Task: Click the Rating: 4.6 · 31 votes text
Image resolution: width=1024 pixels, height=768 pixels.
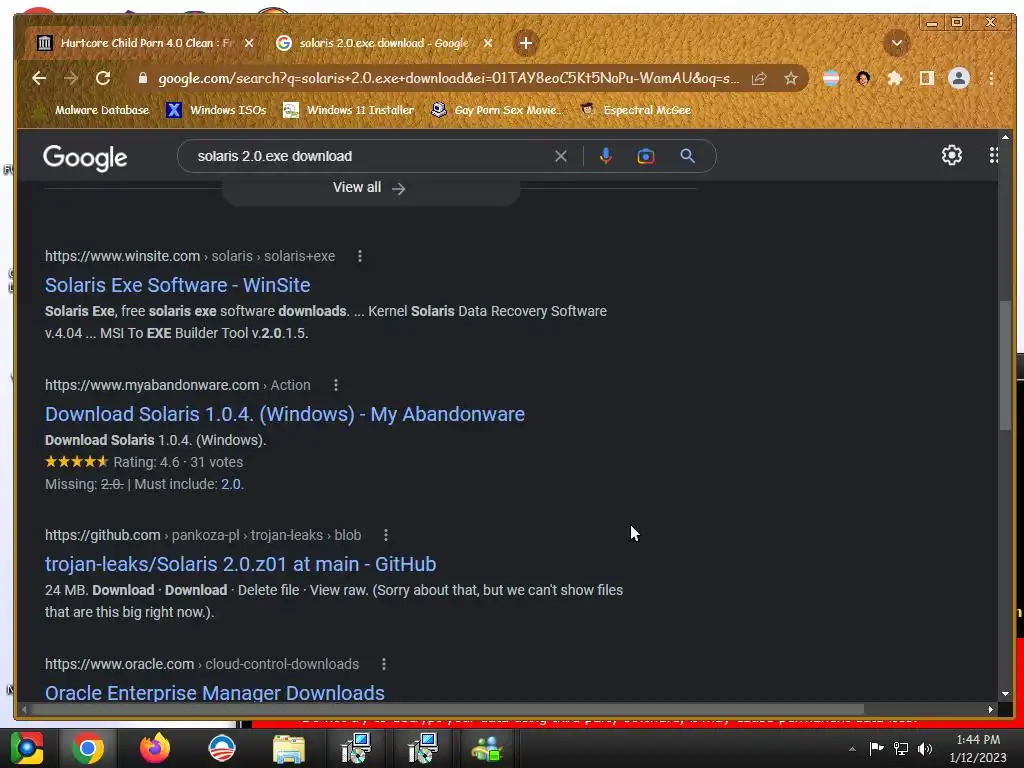Action: [178, 462]
